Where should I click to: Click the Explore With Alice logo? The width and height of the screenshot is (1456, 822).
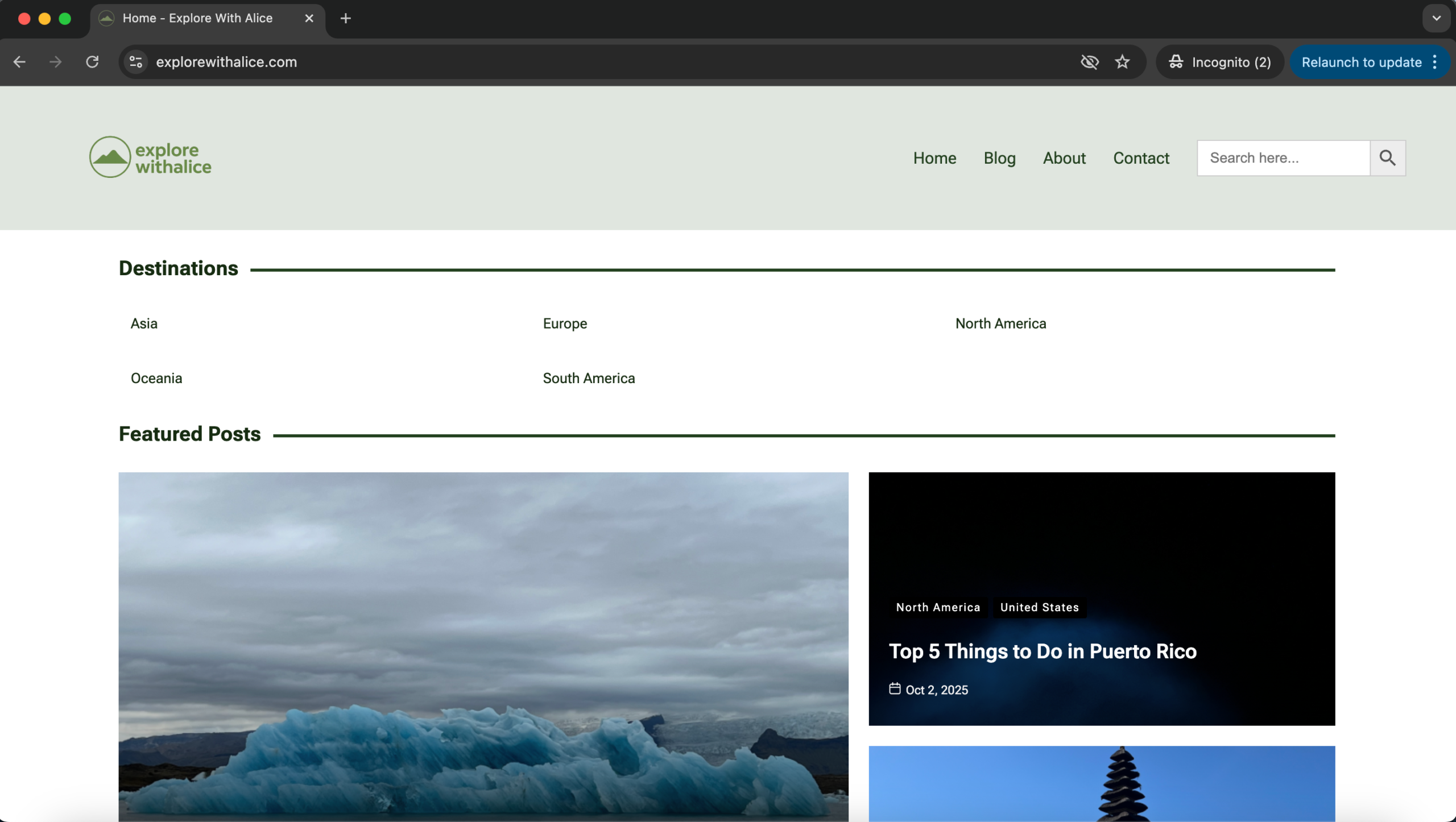[150, 157]
